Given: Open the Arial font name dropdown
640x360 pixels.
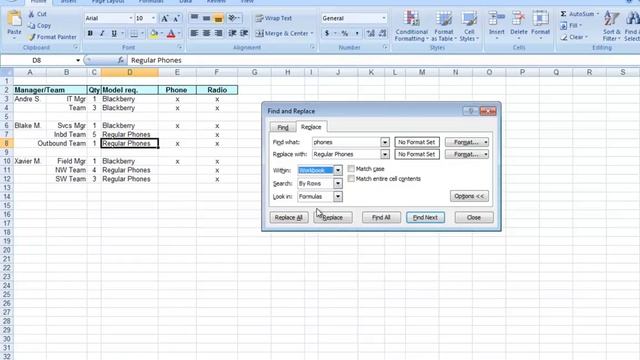Looking at the screenshot, I should click(x=131, y=18).
